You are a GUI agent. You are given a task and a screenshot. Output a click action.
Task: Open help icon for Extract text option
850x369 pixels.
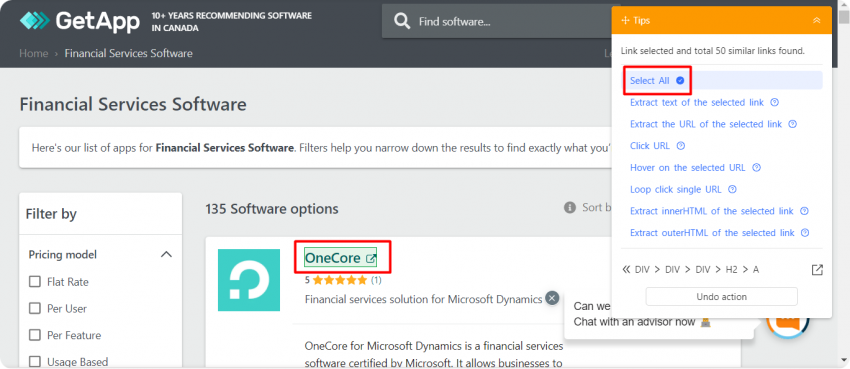click(775, 102)
